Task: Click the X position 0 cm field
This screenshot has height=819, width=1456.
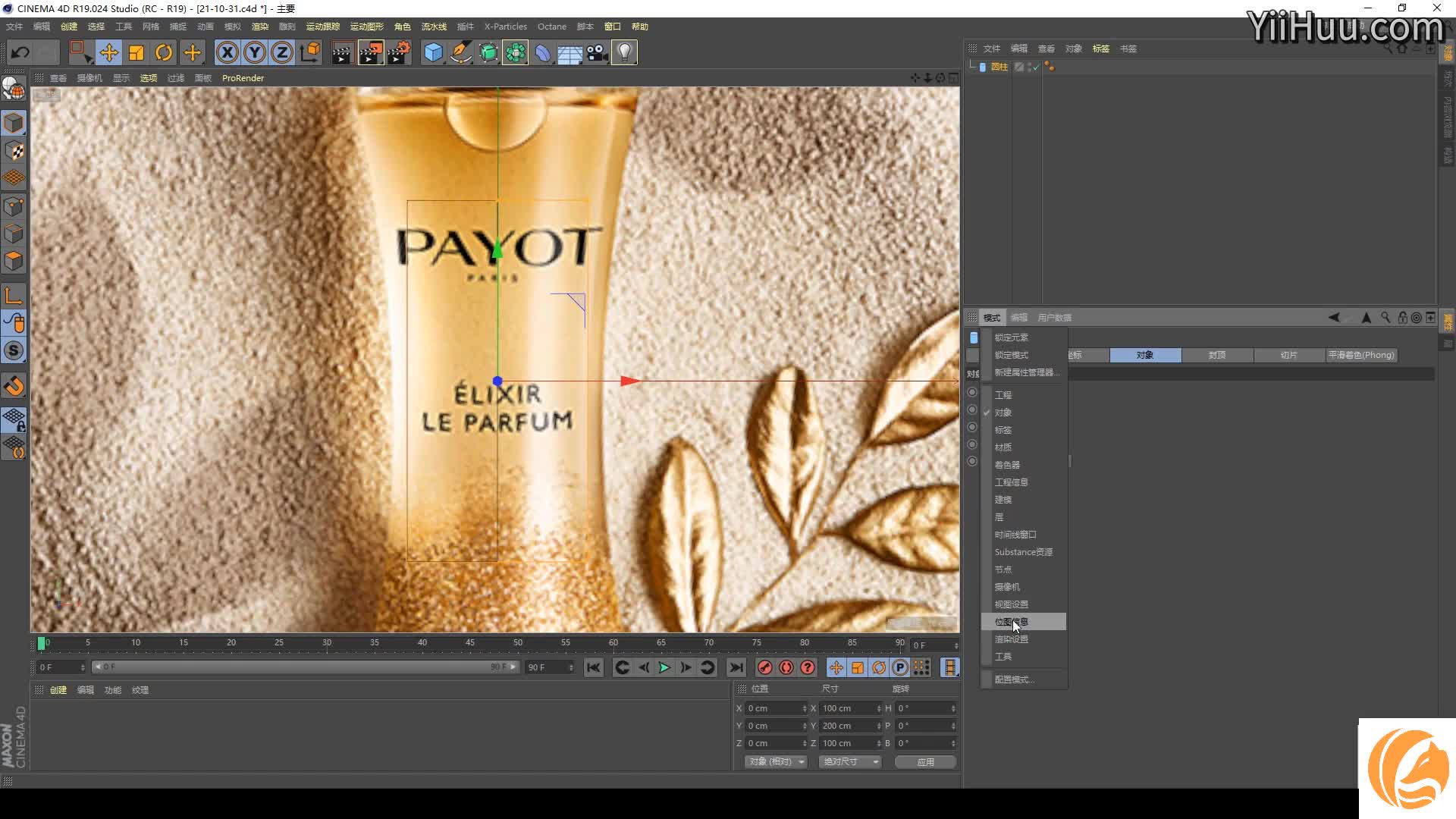Action: coord(777,708)
